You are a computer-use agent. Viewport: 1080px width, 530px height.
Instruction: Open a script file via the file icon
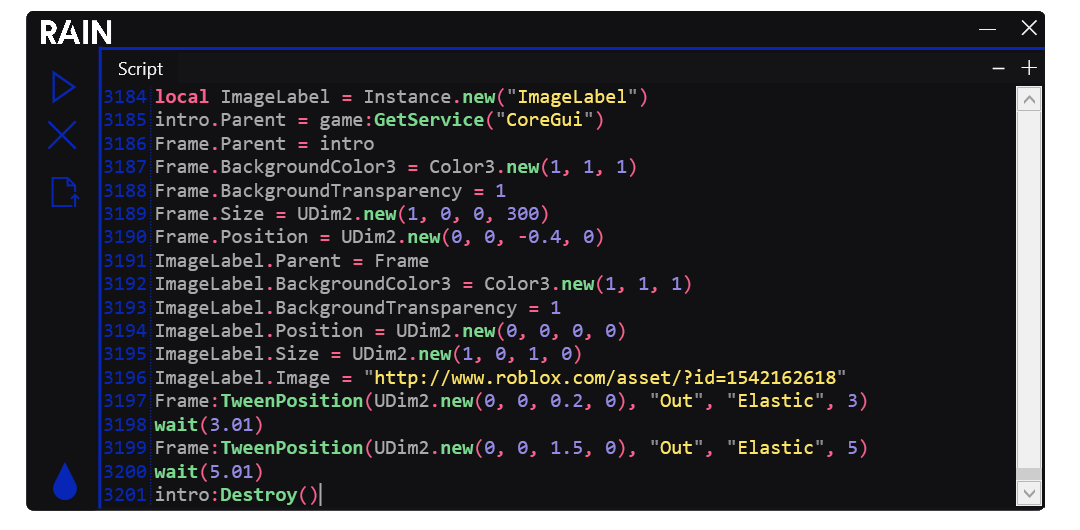64,191
